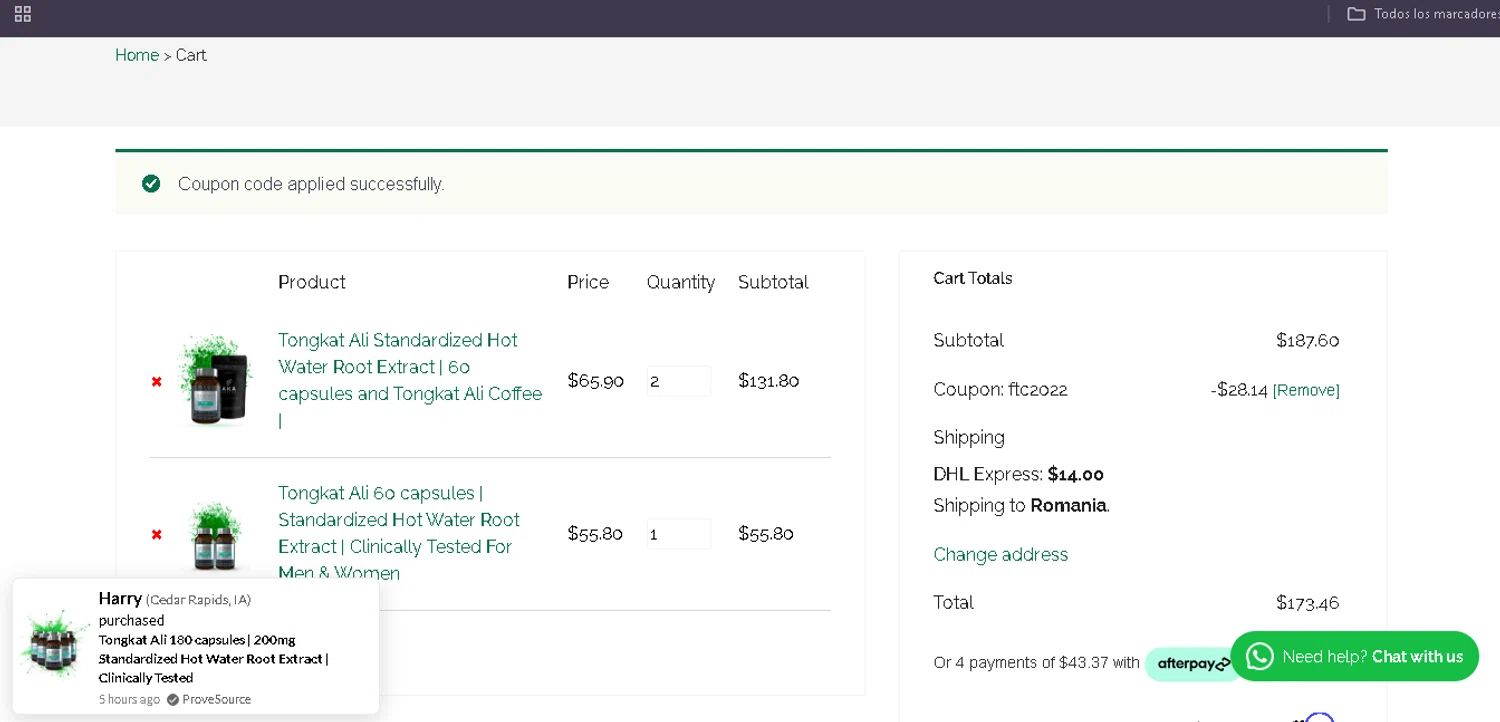Screen dimensions: 1500x722
Task: Click the Coupon code applied successfully message
Action: pos(311,184)
